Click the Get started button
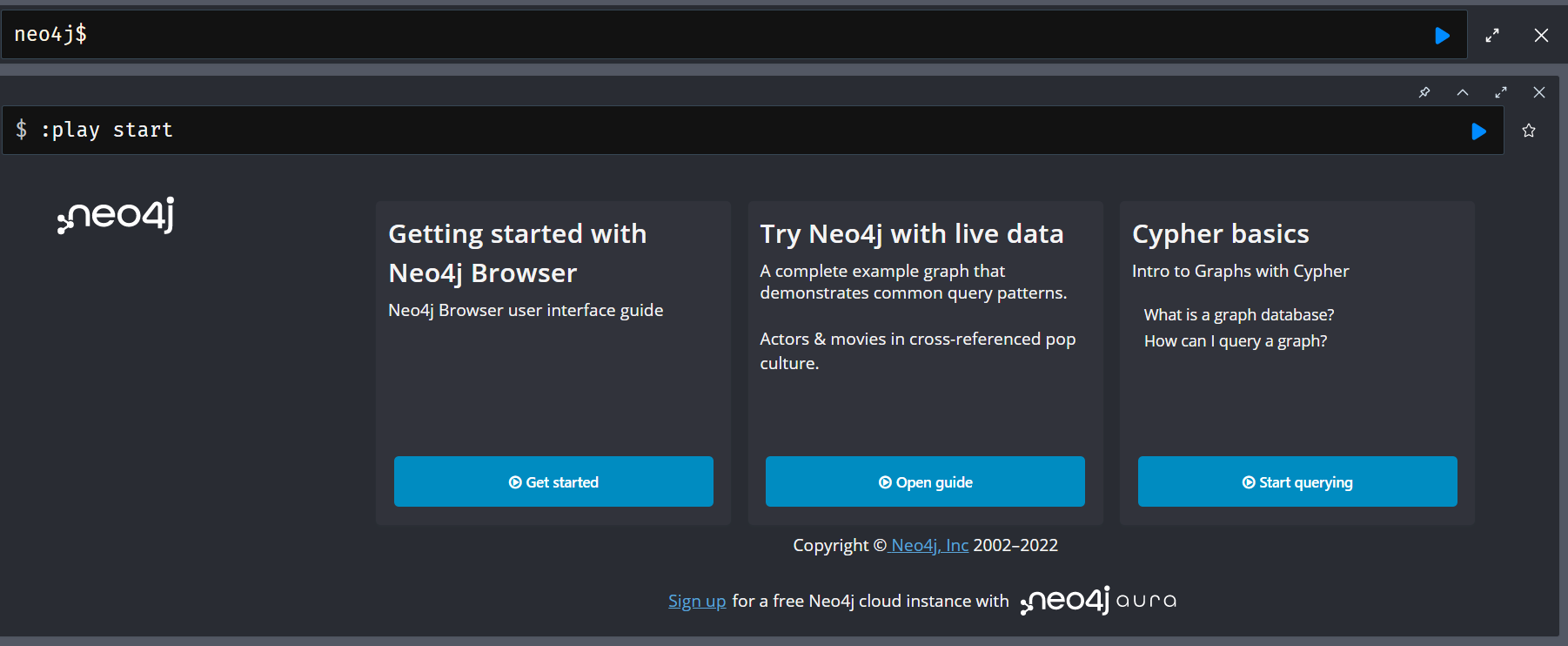1568x646 pixels. click(x=553, y=481)
